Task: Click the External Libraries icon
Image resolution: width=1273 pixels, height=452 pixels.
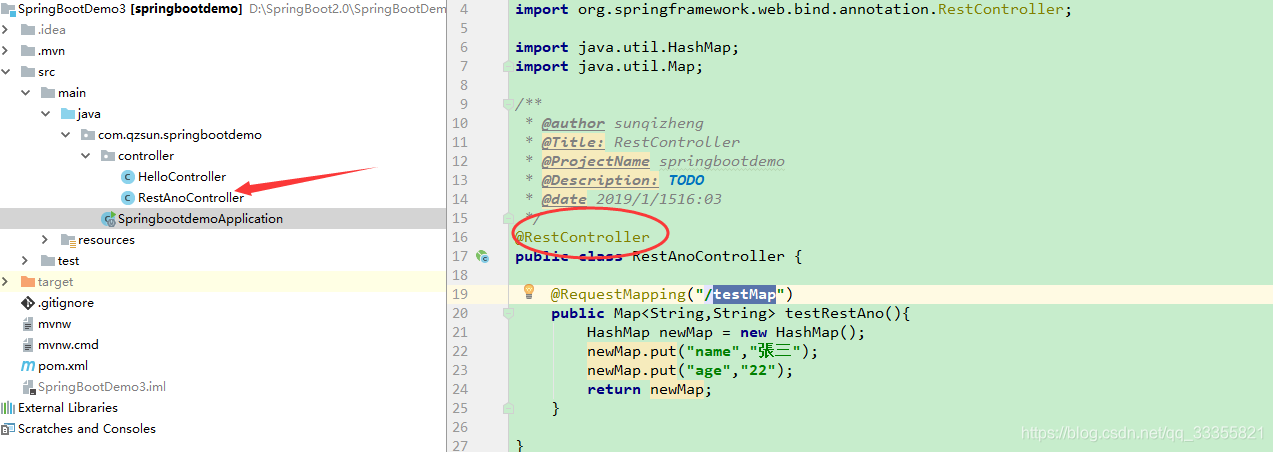Action: (x=9, y=408)
